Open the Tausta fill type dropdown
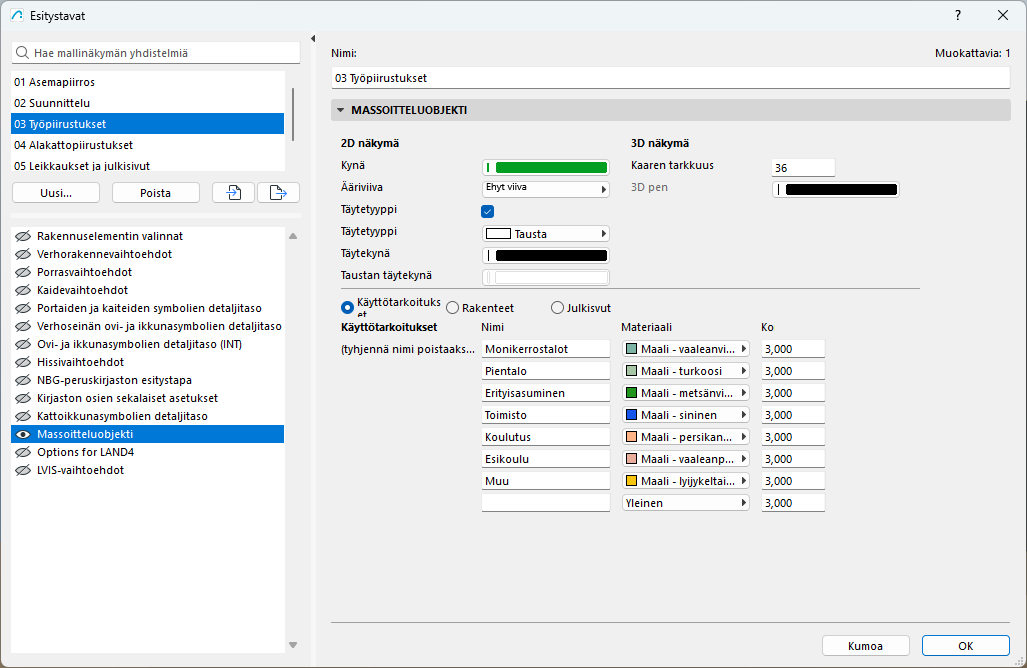 point(546,233)
